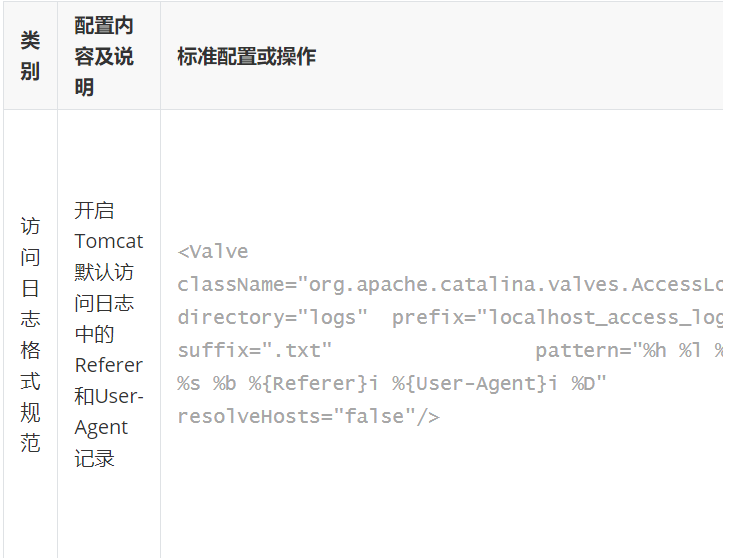Viewport: 740px width, 558px height.
Task: Click the word Referer in the description cell
Action: (x=109, y=365)
